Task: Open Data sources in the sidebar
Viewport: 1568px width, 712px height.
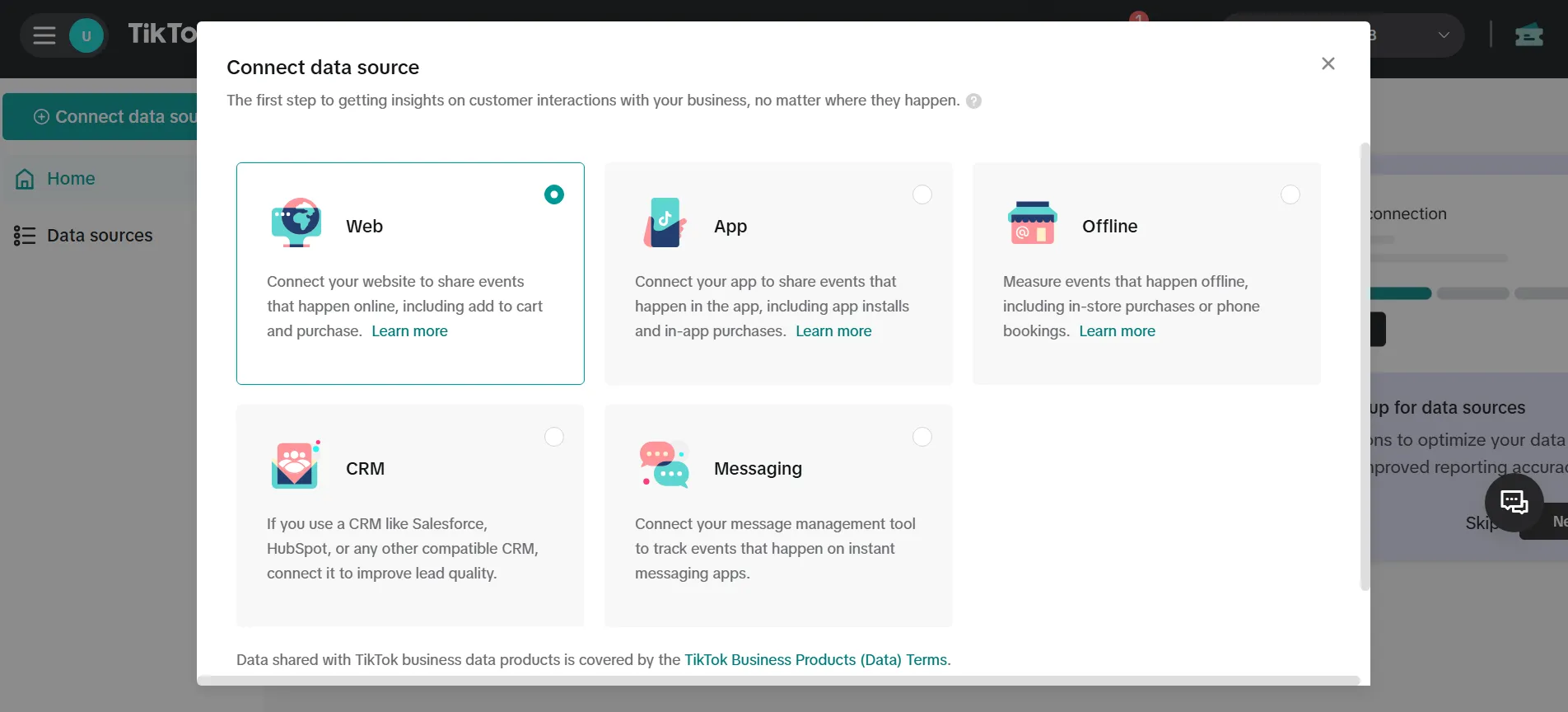Action: pyautogui.click(x=100, y=236)
